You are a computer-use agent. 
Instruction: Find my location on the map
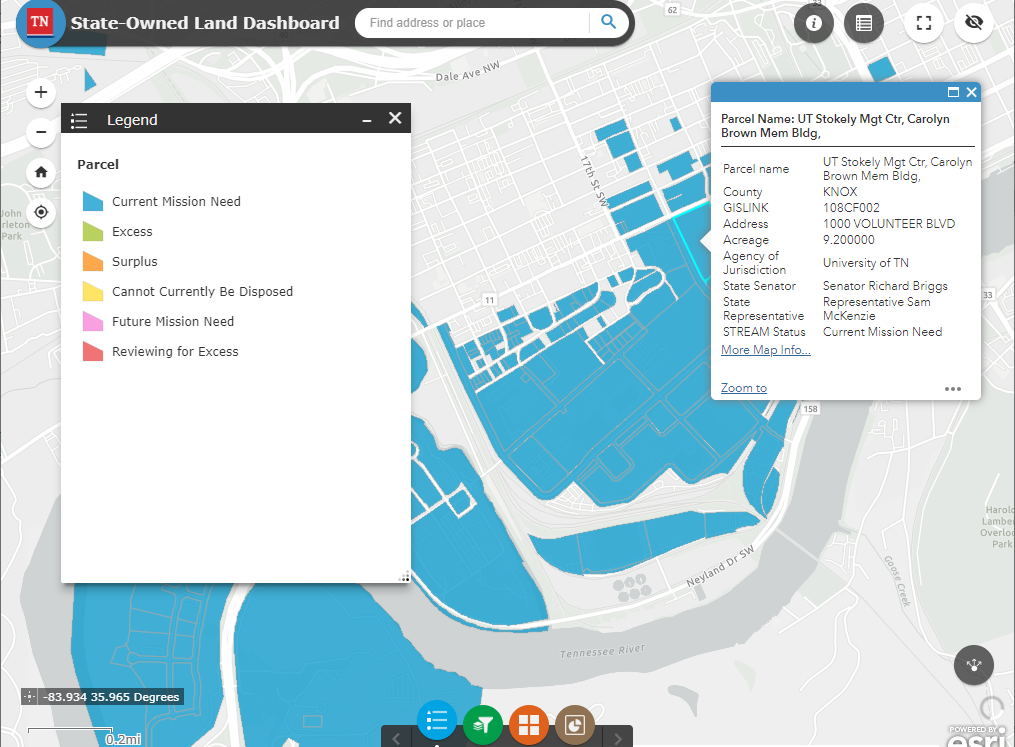point(41,212)
